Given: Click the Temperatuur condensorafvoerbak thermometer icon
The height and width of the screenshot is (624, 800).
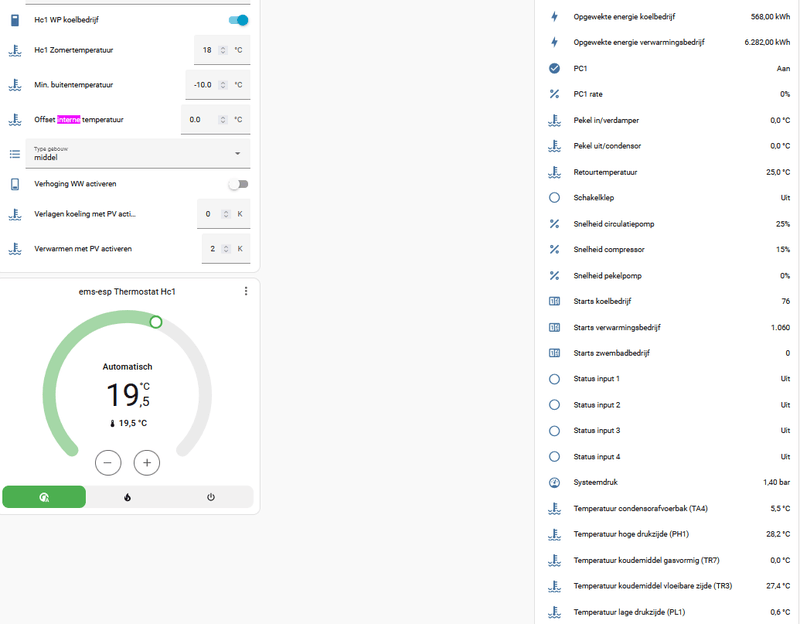Looking at the screenshot, I should (x=554, y=508).
